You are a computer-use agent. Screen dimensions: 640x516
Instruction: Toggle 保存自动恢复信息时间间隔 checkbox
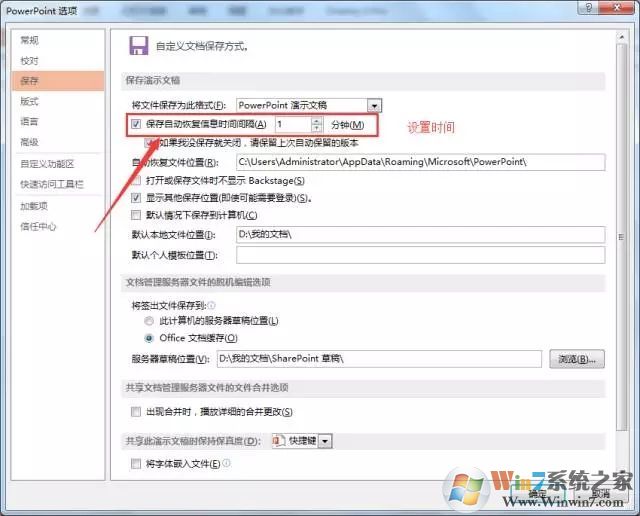pos(136,124)
